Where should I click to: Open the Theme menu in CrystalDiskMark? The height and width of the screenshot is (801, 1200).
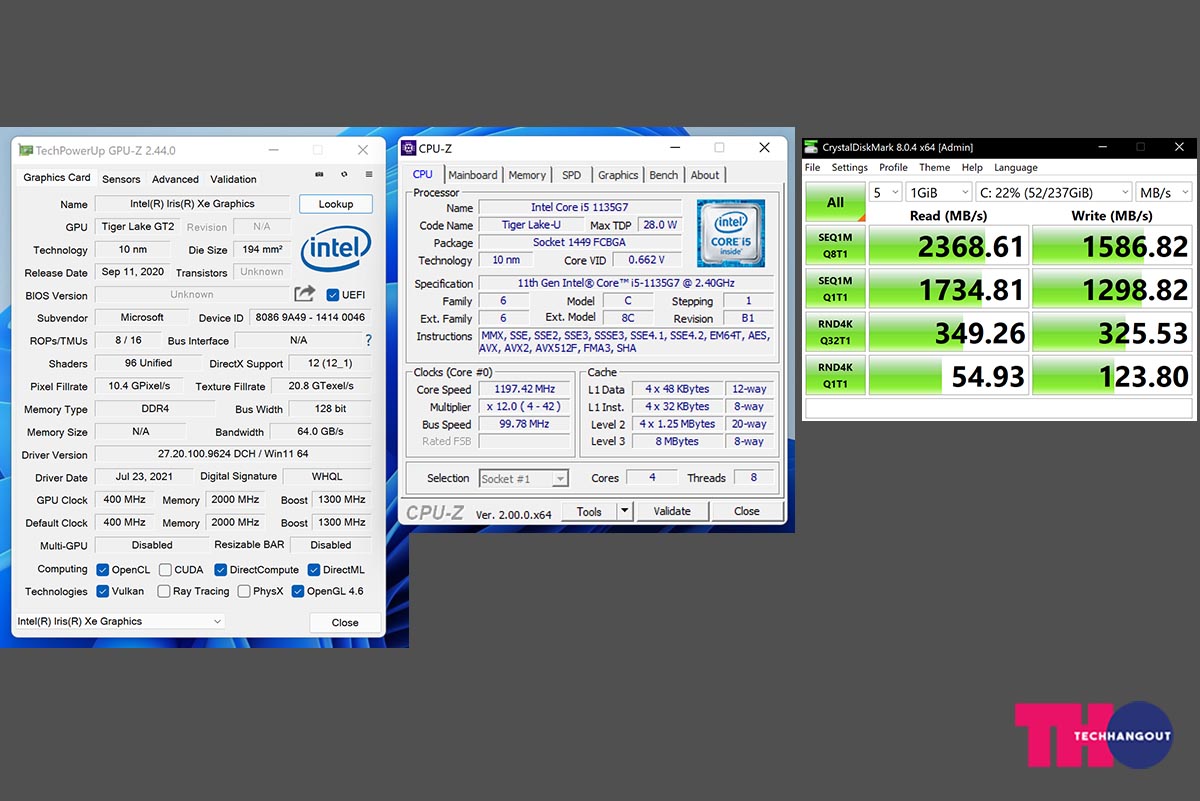coord(935,168)
